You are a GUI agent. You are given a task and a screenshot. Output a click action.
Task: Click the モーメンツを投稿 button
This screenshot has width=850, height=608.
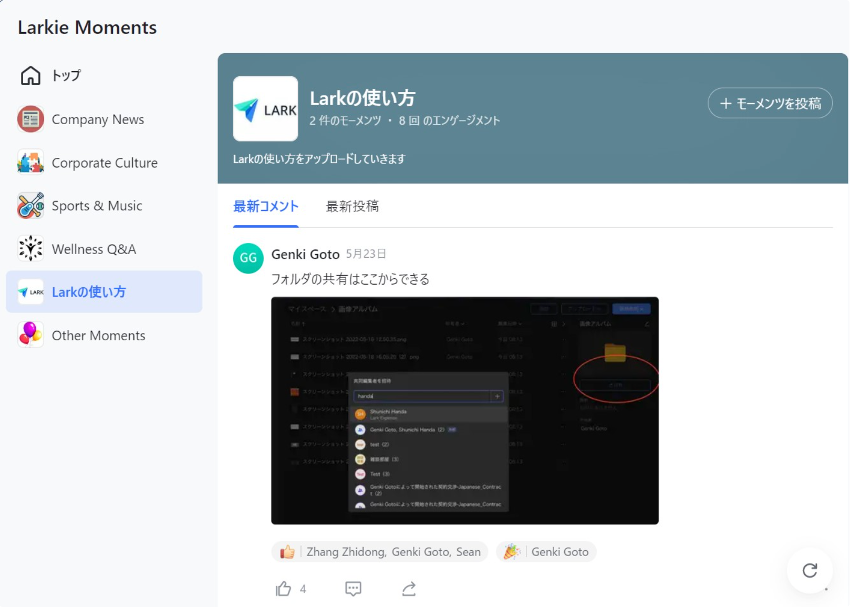click(x=770, y=103)
